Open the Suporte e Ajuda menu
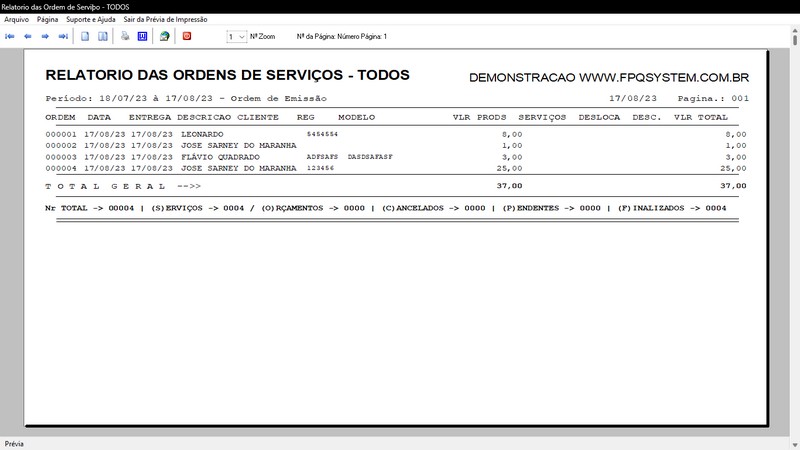This screenshot has width=800, height=450. click(91, 19)
